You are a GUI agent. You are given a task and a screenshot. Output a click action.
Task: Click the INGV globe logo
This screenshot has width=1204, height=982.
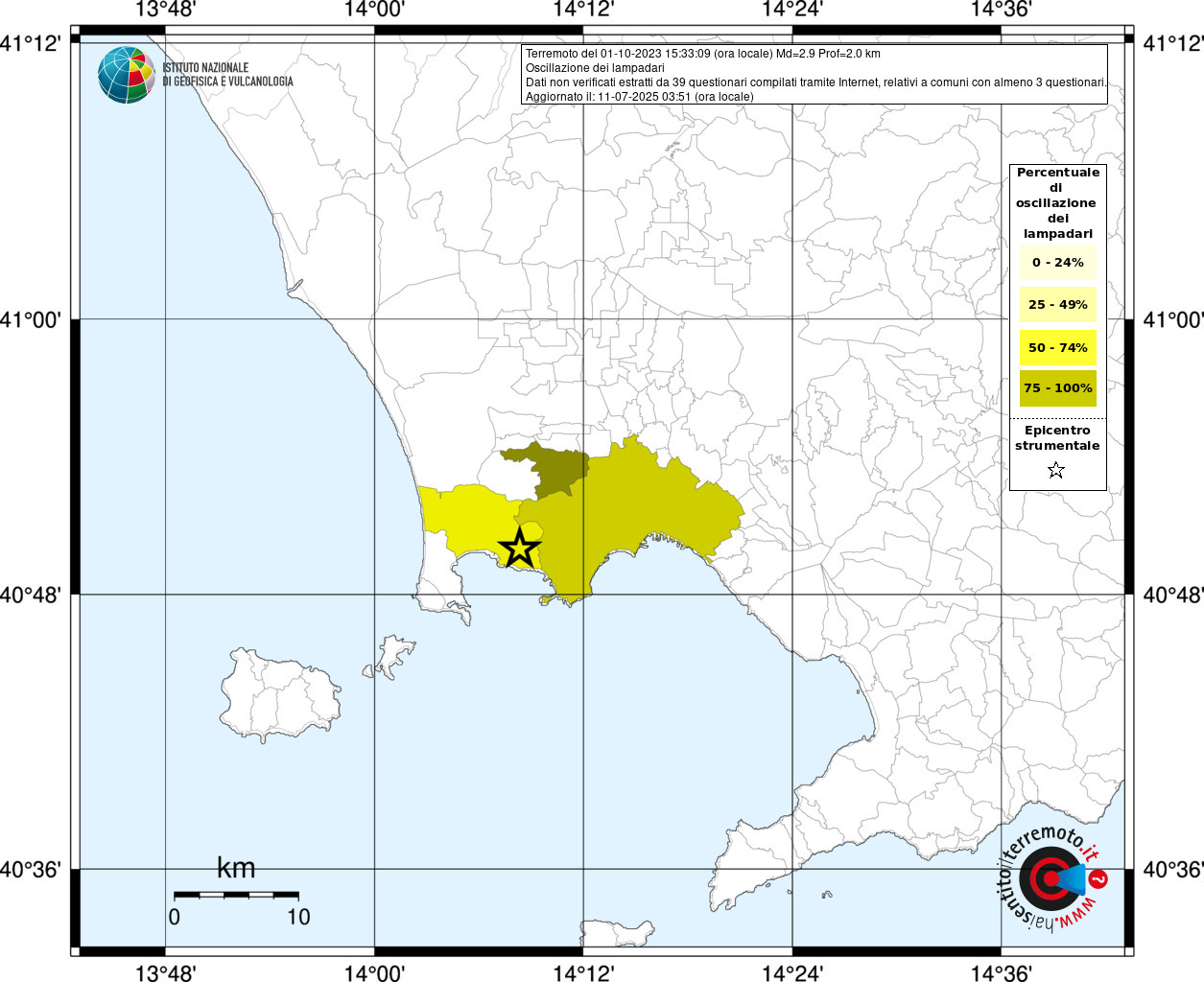(126, 75)
